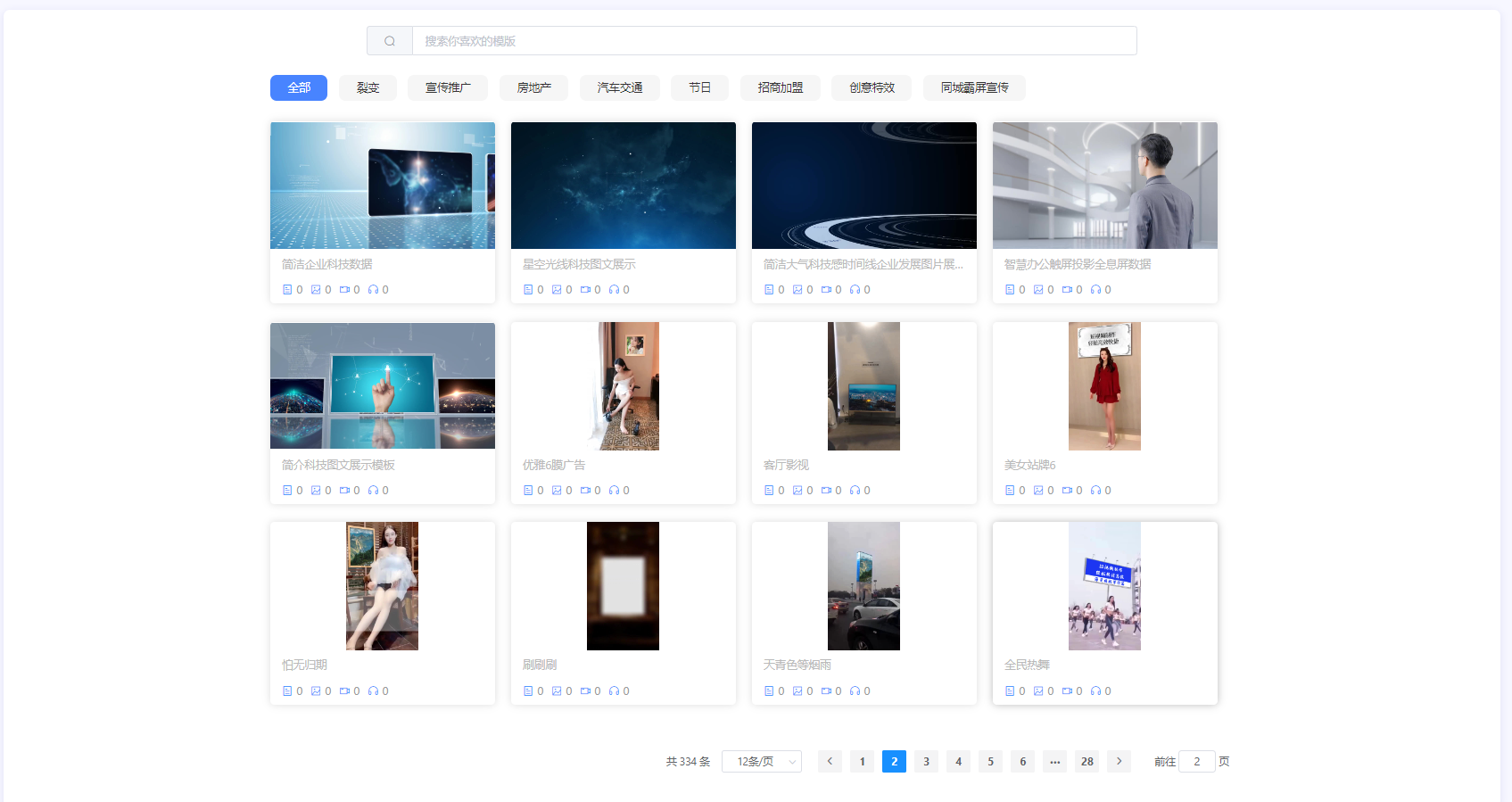Click image icon on 怕无归期 card

[x=316, y=691]
